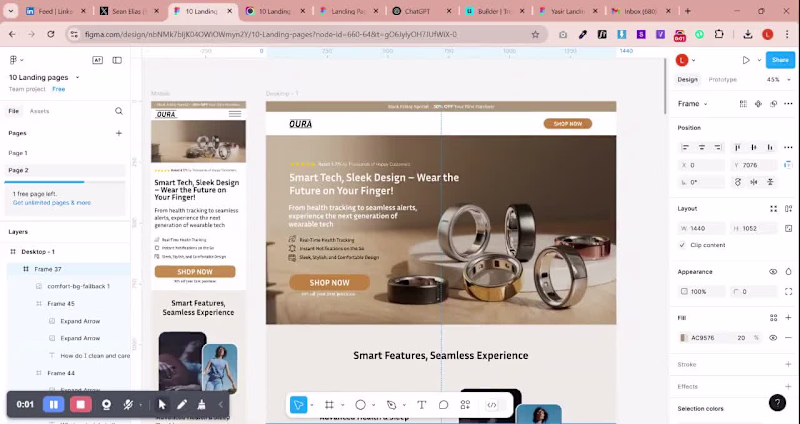
Task: Open Frame tool options dropdown arrow
Action: click(x=342, y=405)
